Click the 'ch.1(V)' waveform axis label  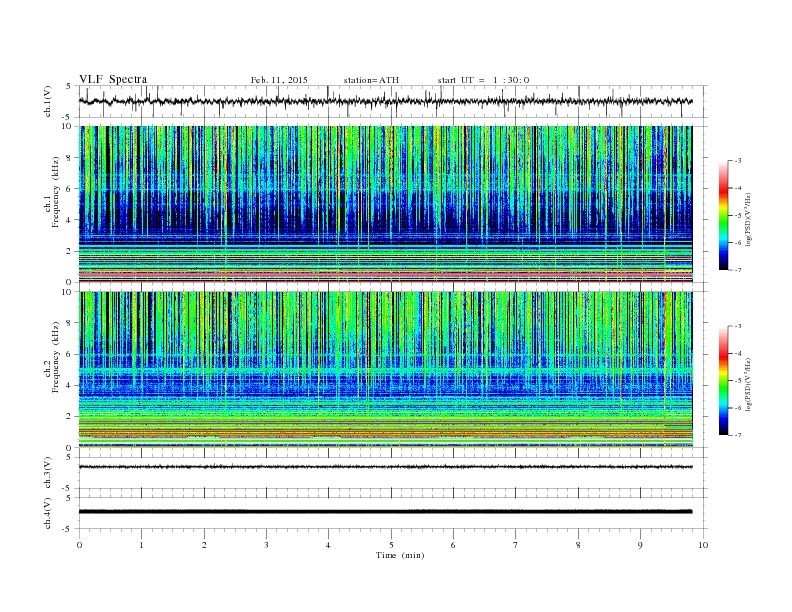point(48,103)
